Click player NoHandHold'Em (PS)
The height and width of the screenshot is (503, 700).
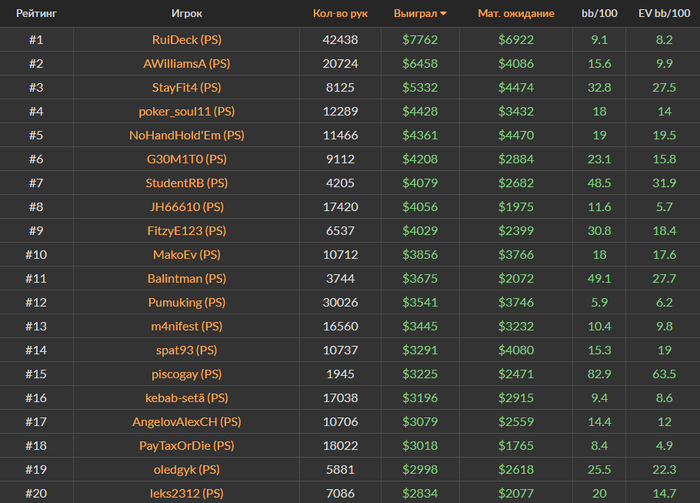186,136
